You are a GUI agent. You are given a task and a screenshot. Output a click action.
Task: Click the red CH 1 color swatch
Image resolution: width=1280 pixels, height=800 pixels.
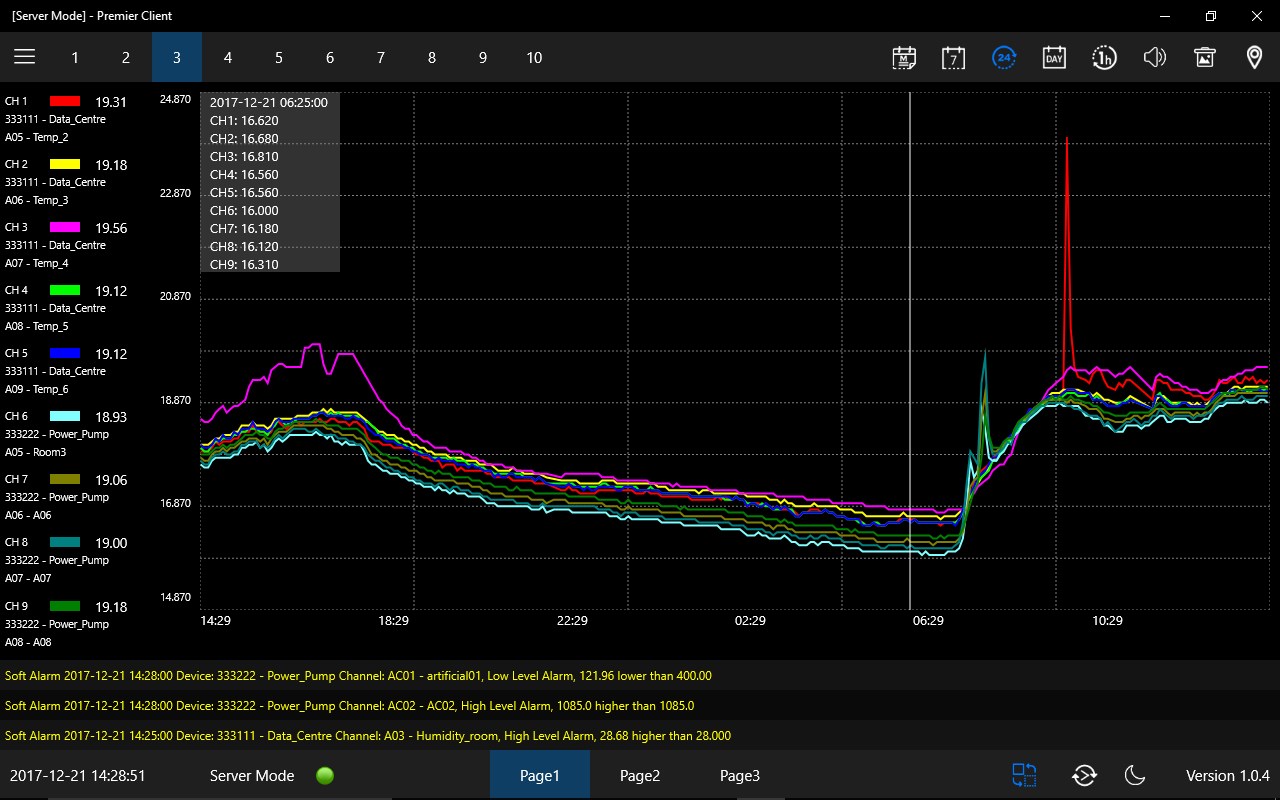click(x=65, y=101)
